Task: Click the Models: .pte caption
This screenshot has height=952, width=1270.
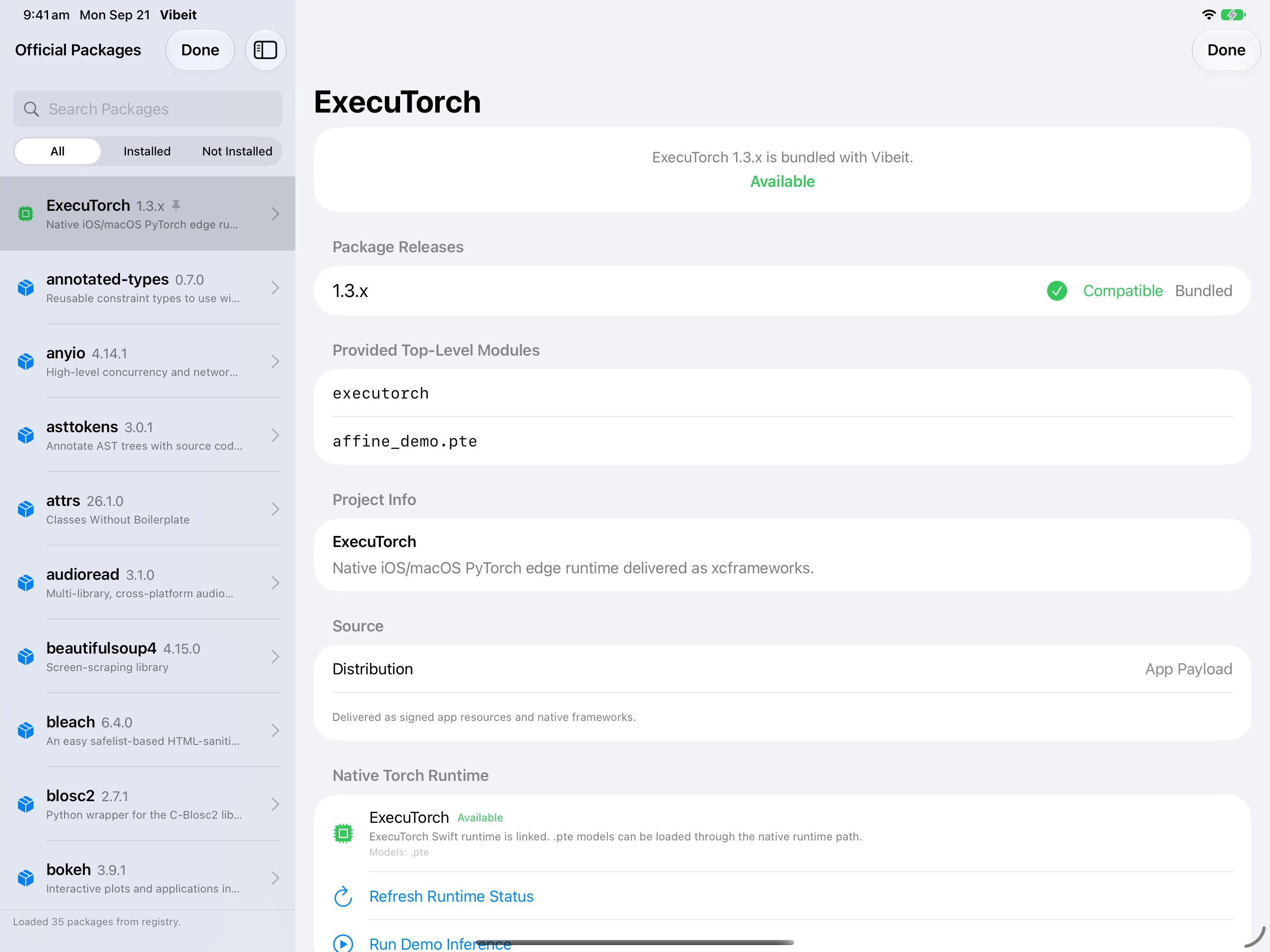Action: [399, 852]
